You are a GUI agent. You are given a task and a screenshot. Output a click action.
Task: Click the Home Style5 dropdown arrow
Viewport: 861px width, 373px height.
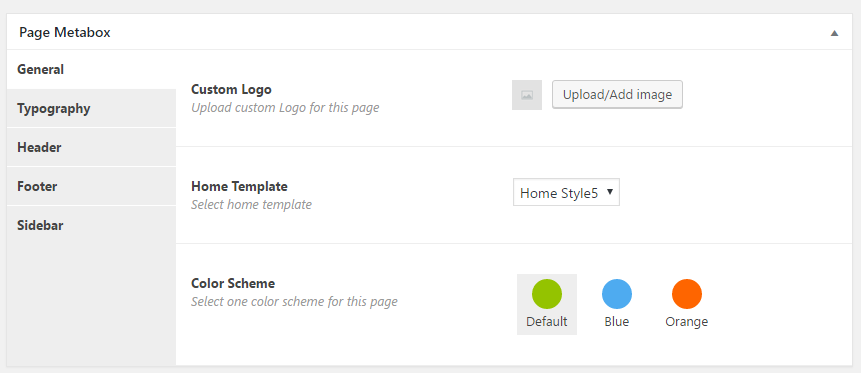point(610,192)
